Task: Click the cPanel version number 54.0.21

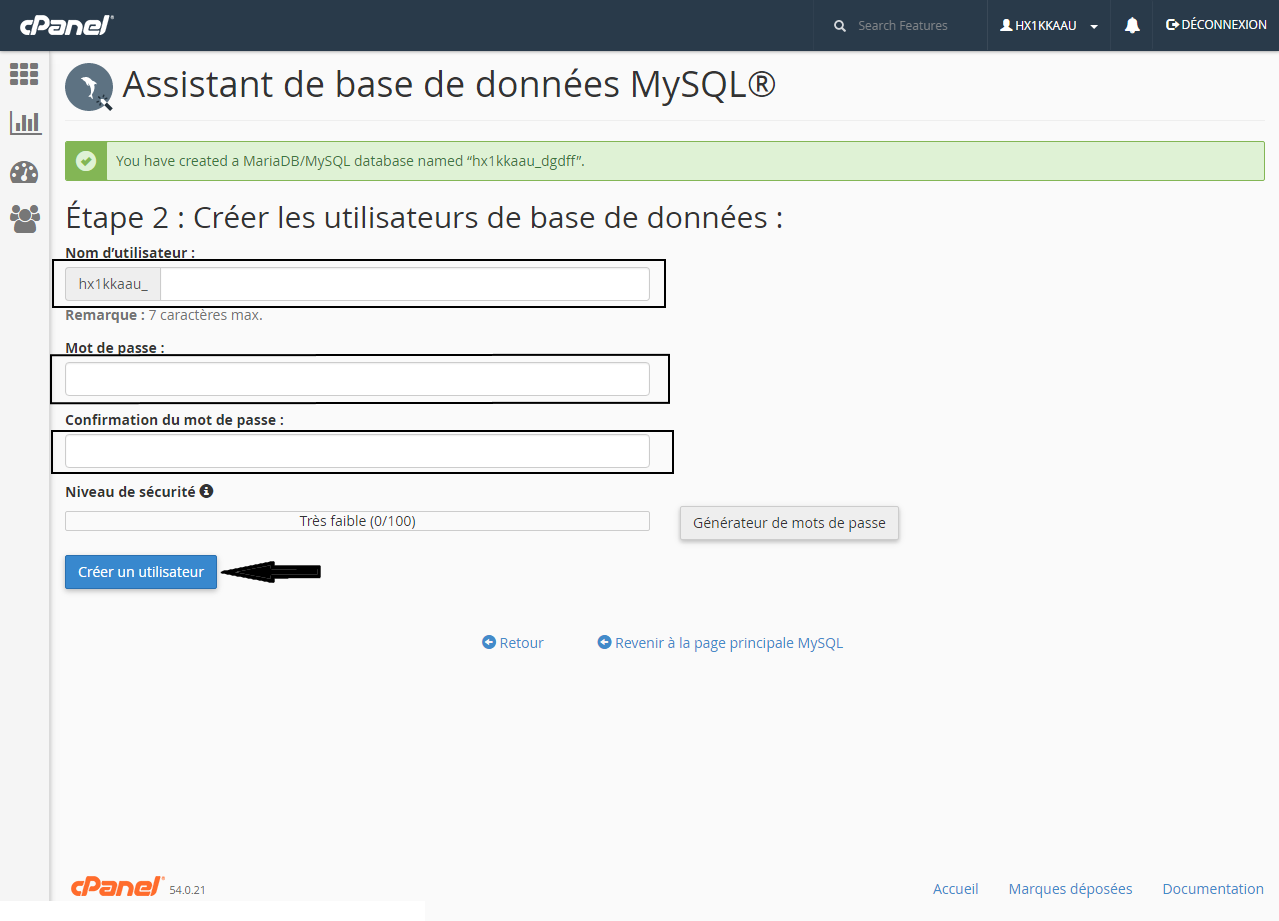Action: pos(188,889)
